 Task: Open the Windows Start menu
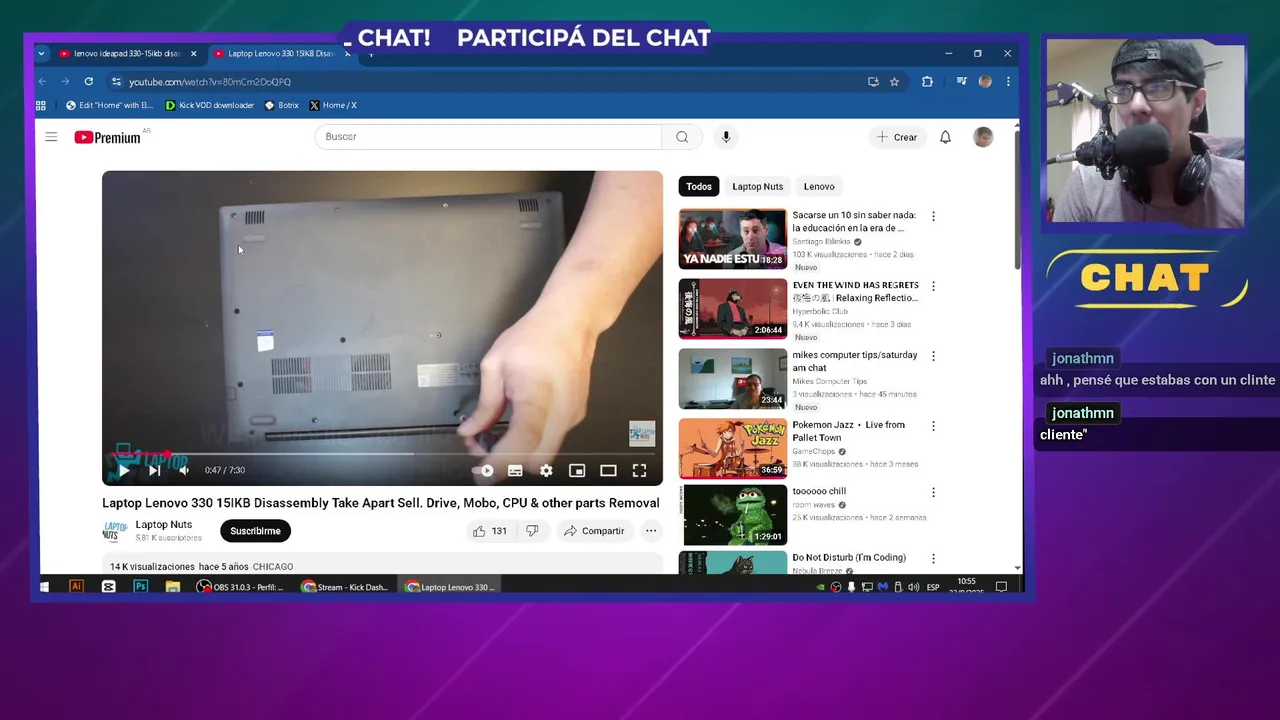click(x=44, y=587)
